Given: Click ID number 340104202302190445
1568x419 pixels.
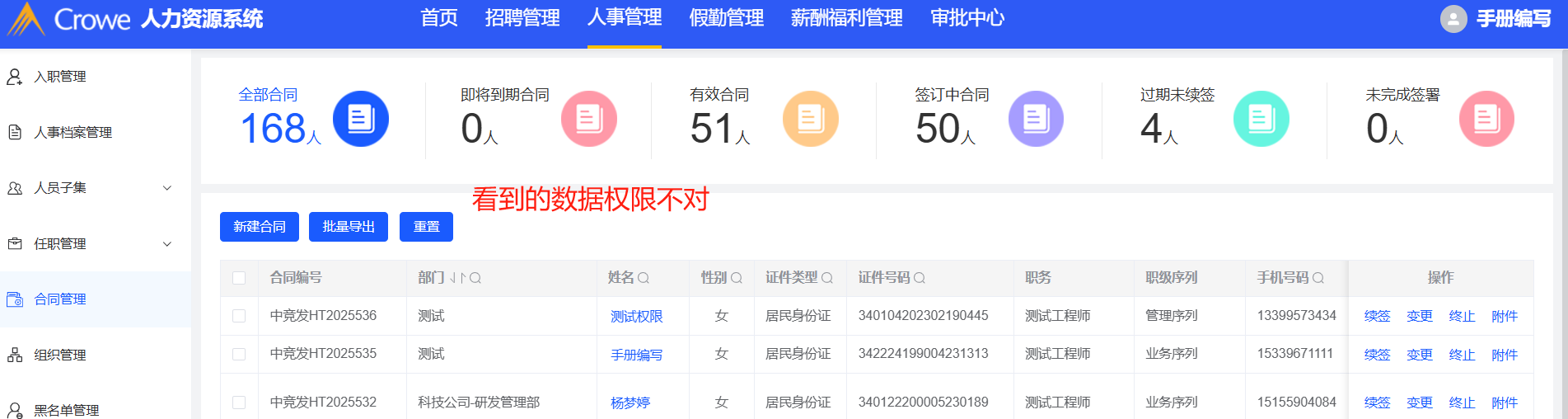Looking at the screenshot, I should pos(923,315).
